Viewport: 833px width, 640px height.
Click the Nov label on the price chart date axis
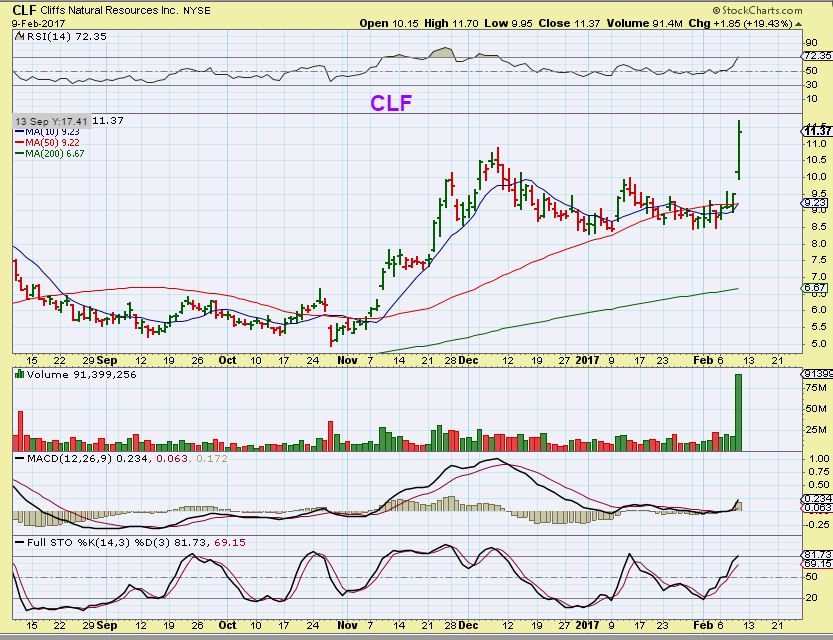click(x=347, y=360)
